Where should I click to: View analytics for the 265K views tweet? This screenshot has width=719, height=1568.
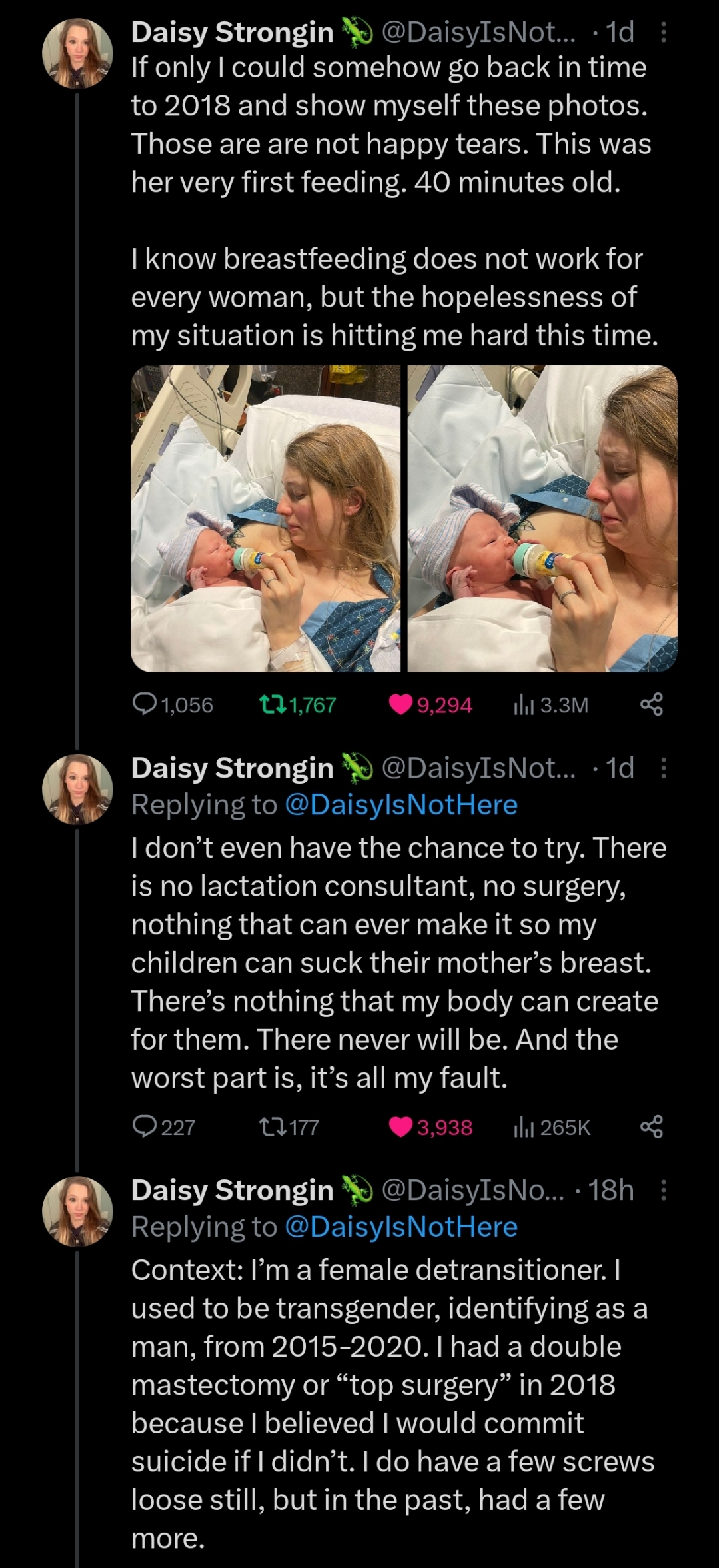[524, 1127]
